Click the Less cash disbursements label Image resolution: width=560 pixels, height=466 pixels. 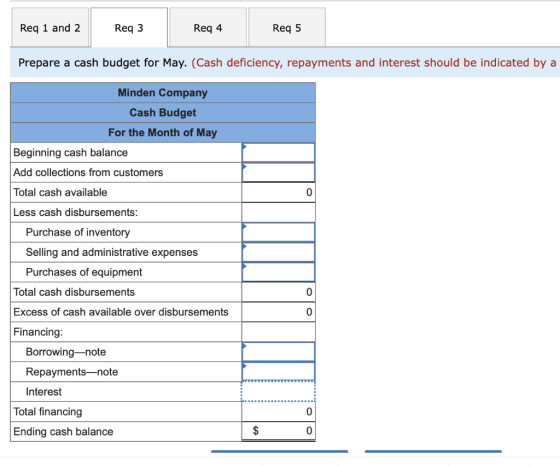pyautogui.click(x=75, y=212)
